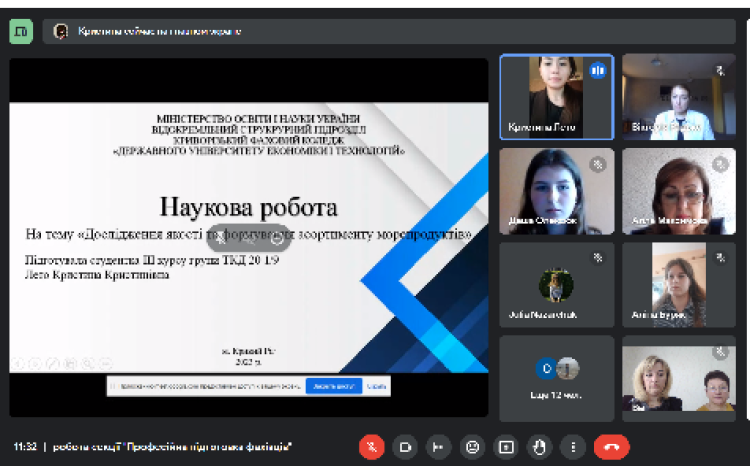This screenshot has height=466, width=750.
Task: Click the hide link in sharing notification
Action: click(376, 386)
